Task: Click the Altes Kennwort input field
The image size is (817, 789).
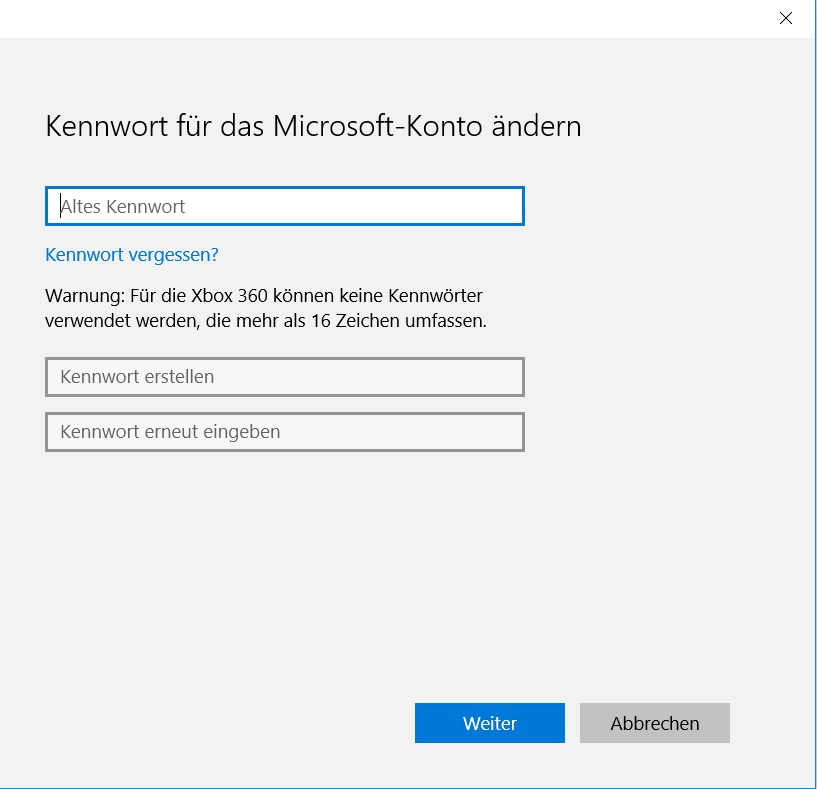Action: click(x=284, y=206)
